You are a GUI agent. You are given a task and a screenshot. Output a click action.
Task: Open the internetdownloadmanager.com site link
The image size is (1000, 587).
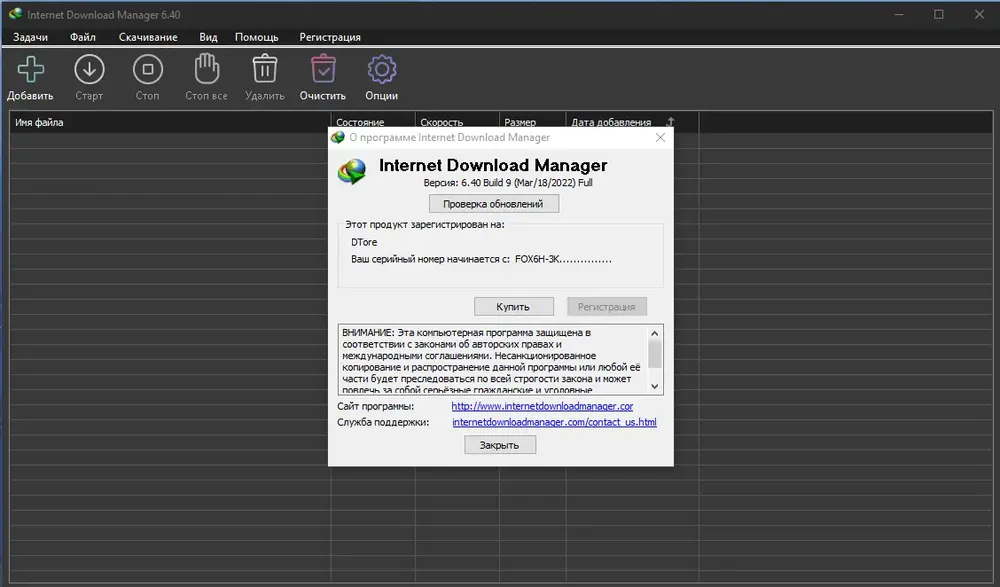(542, 406)
